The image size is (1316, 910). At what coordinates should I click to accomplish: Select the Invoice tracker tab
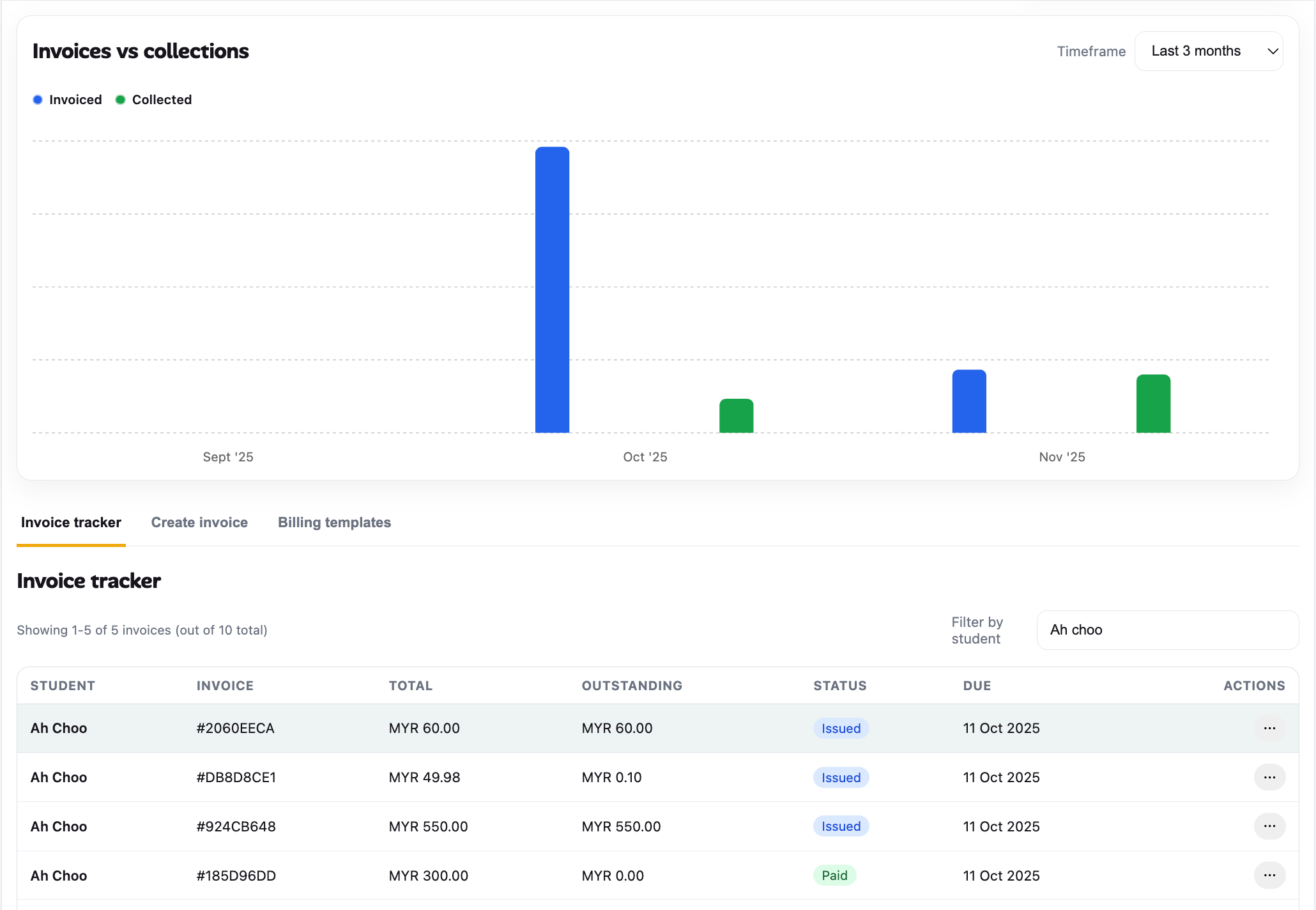tap(71, 522)
